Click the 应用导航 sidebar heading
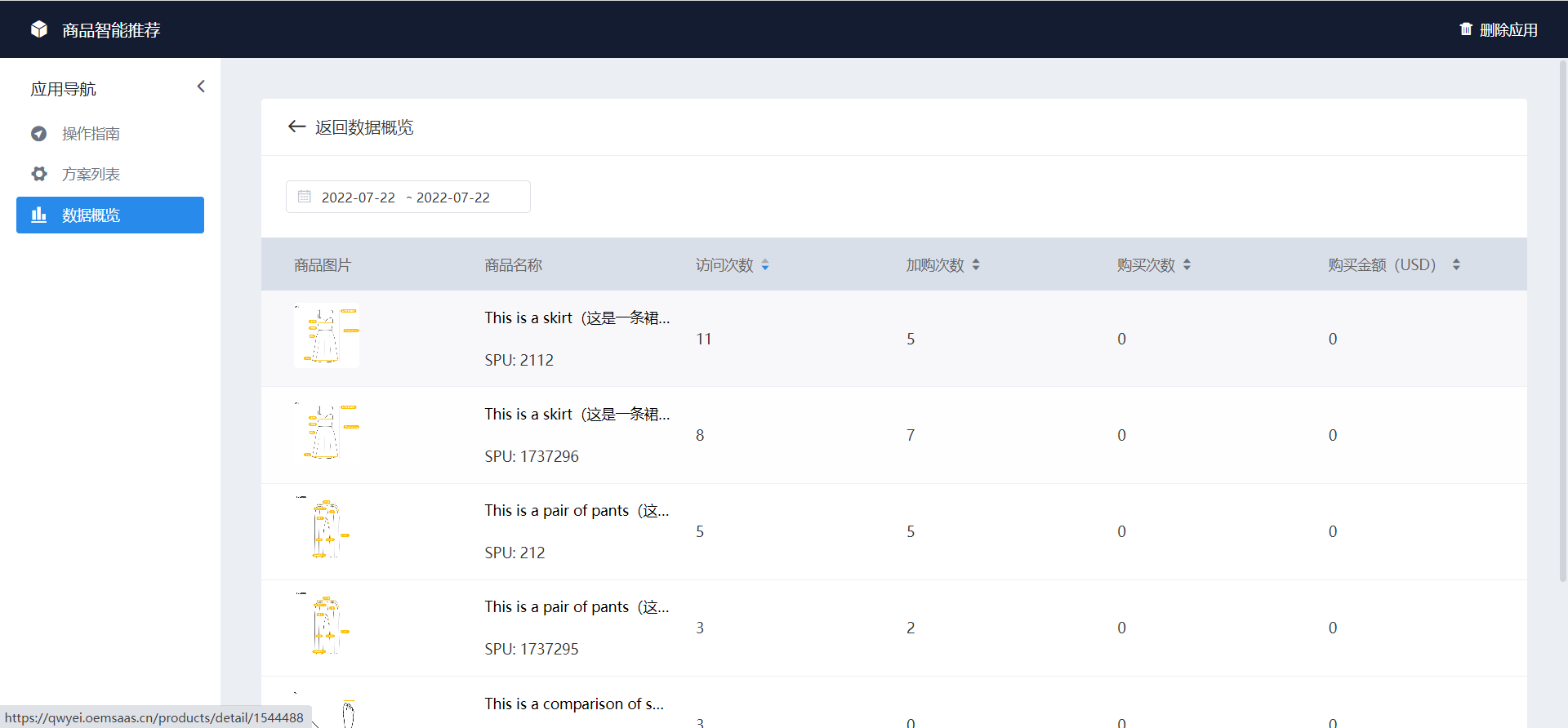 point(63,89)
